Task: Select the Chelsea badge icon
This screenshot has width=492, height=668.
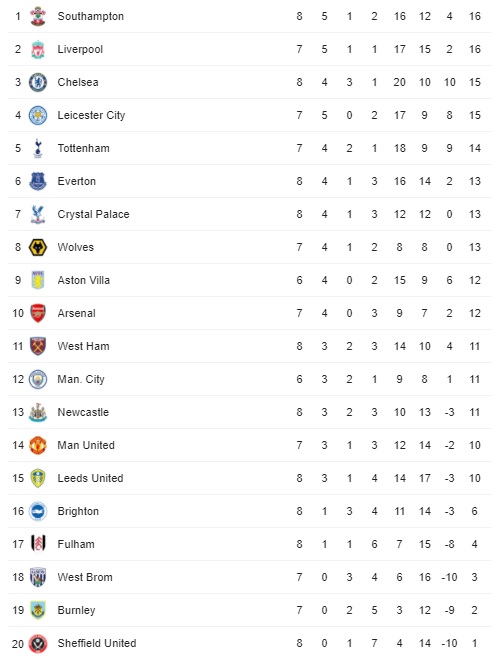Action: [37, 82]
